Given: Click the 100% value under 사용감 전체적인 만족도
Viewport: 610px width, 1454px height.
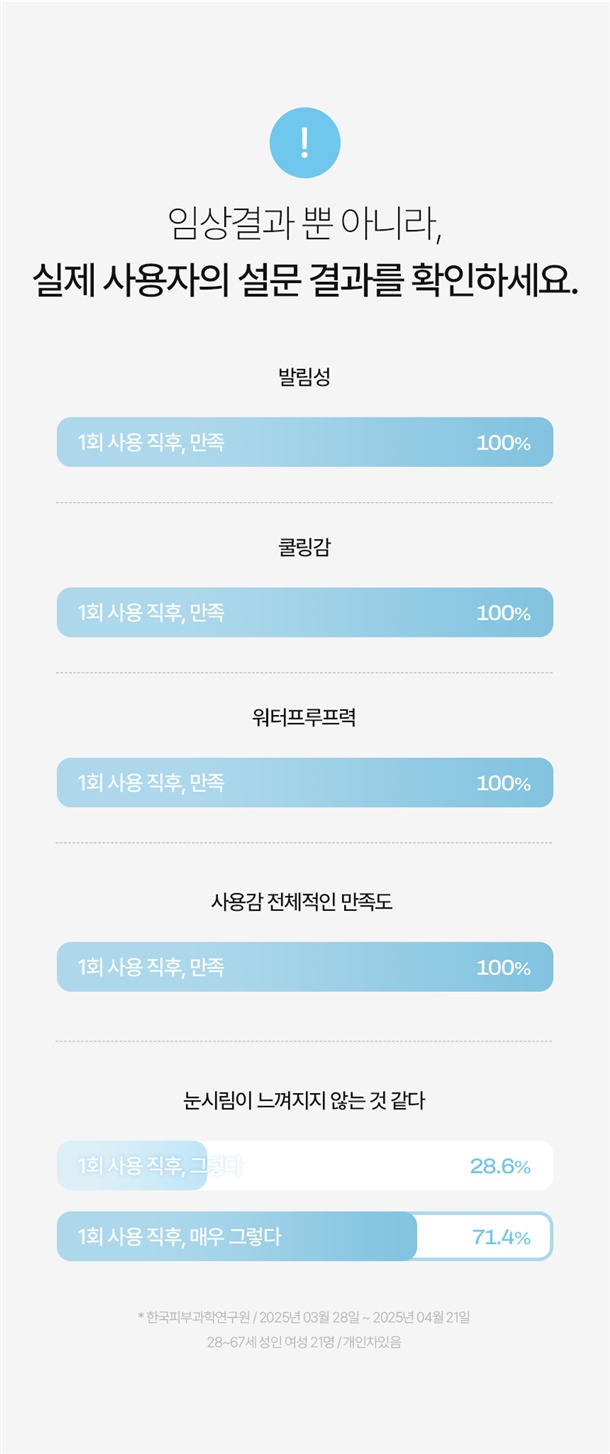Looking at the screenshot, I should pyautogui.click(x=503, y=968).
